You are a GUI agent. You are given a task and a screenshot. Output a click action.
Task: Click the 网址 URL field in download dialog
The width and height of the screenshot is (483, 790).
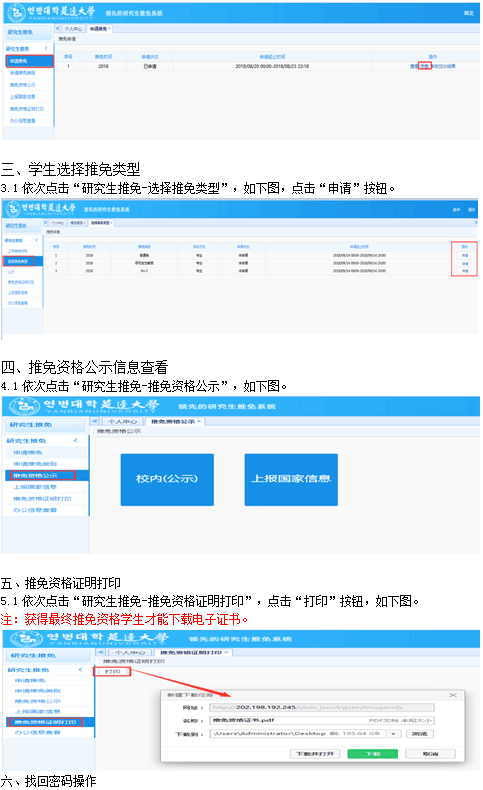coord(322,707)
